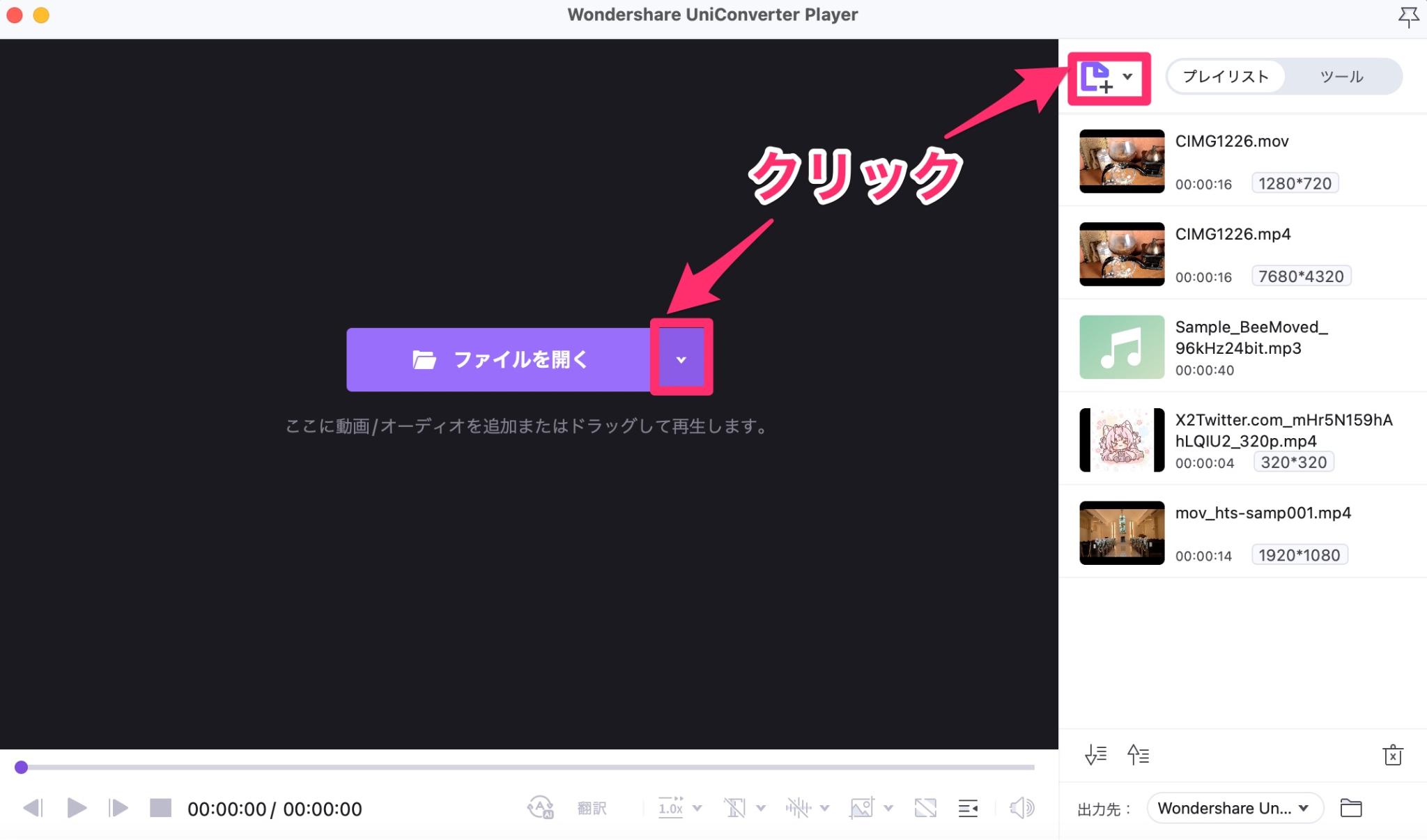Click the AI subtitle generator icon
1427x840 pixels.
[x=540, y=808]
